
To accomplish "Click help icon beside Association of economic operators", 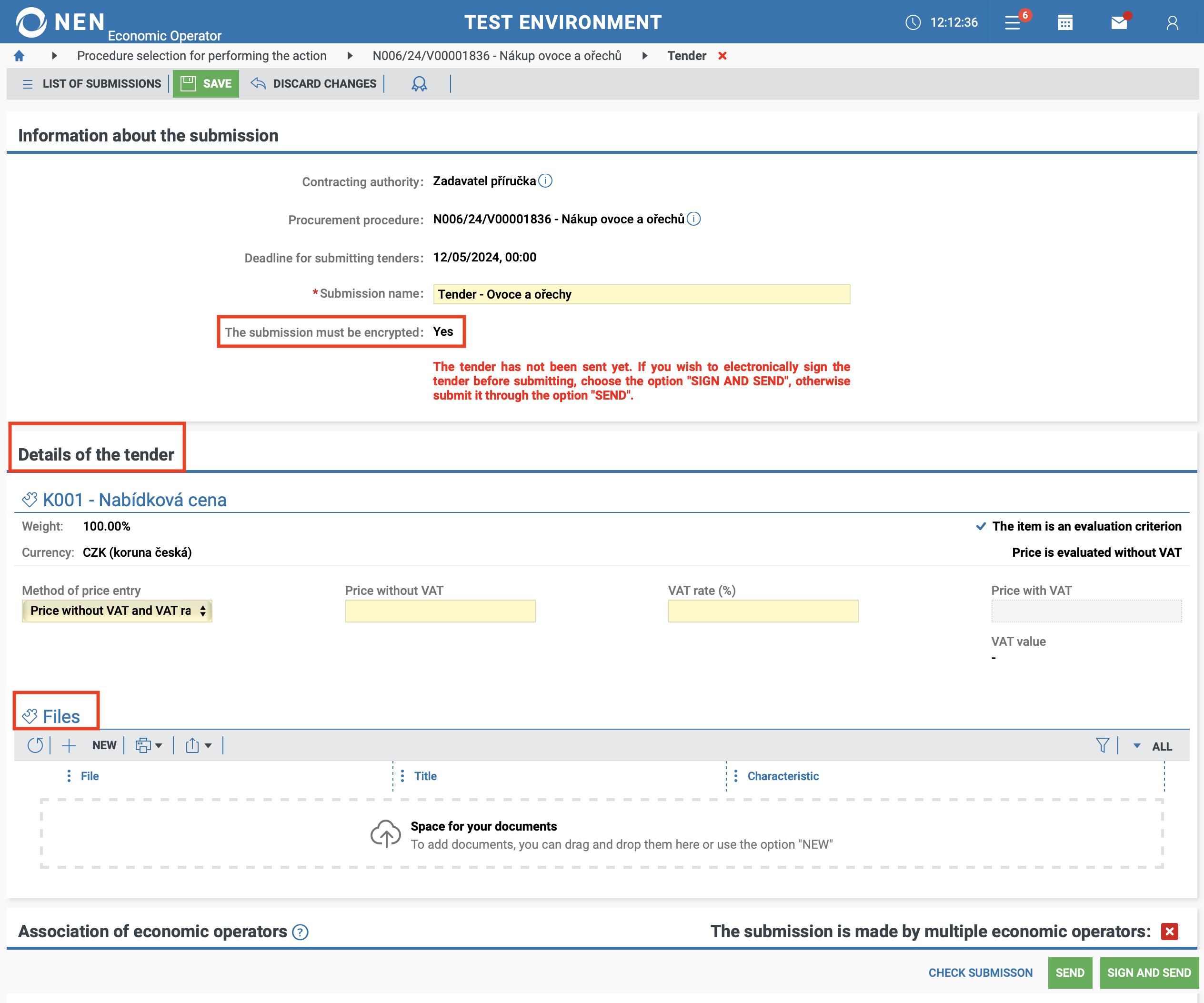I will coord(300,932).
